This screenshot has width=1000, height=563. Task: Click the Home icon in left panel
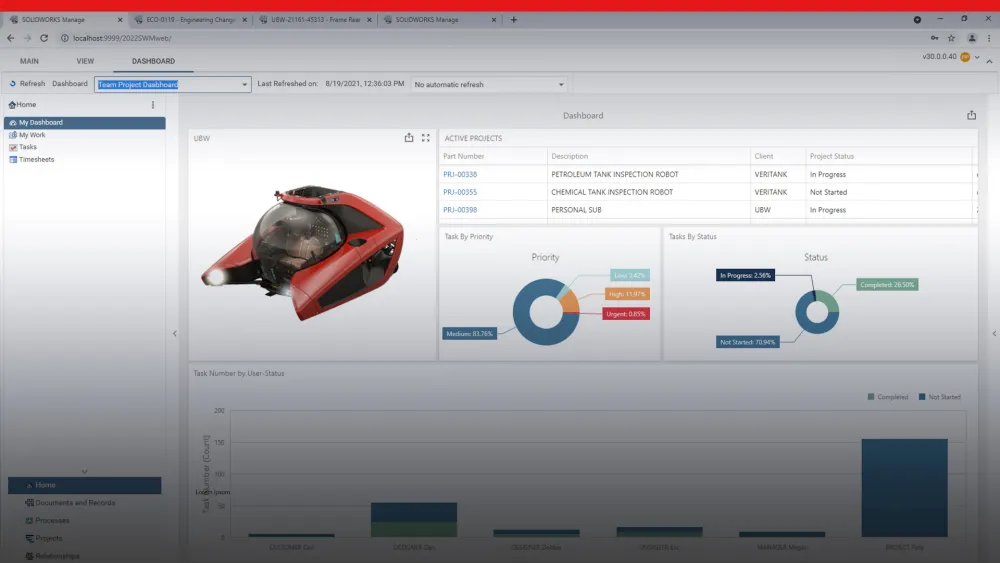click(11, 105)
